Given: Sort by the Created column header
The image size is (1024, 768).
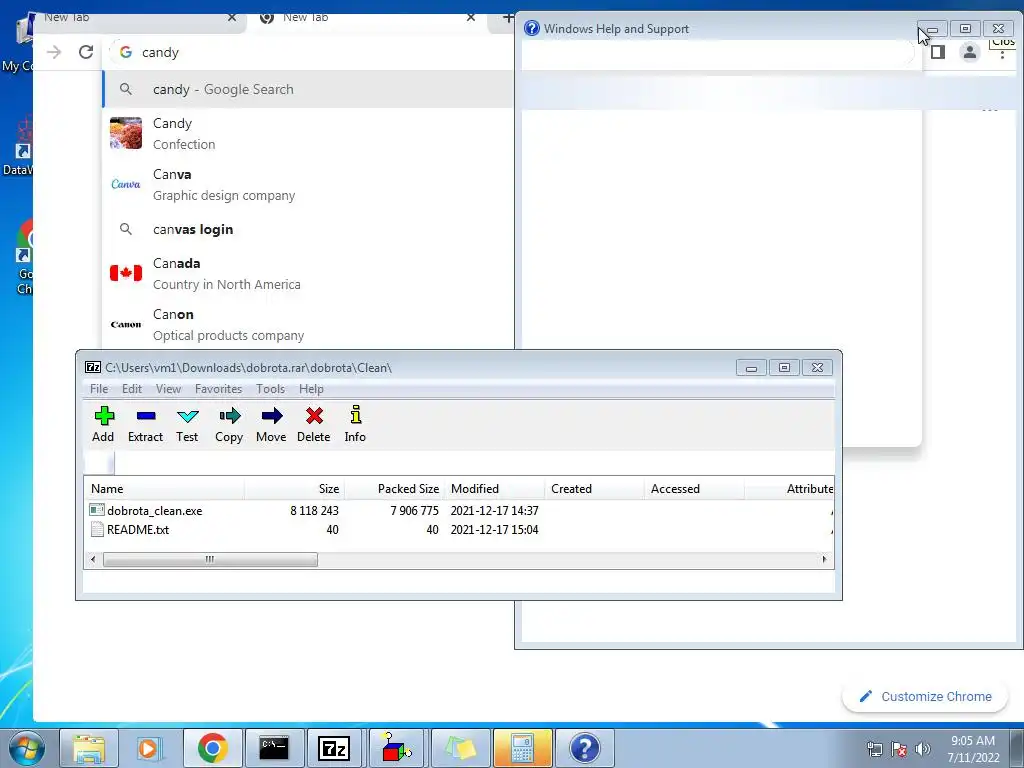Looking at the screenshot, I should (x=594, y=488).
